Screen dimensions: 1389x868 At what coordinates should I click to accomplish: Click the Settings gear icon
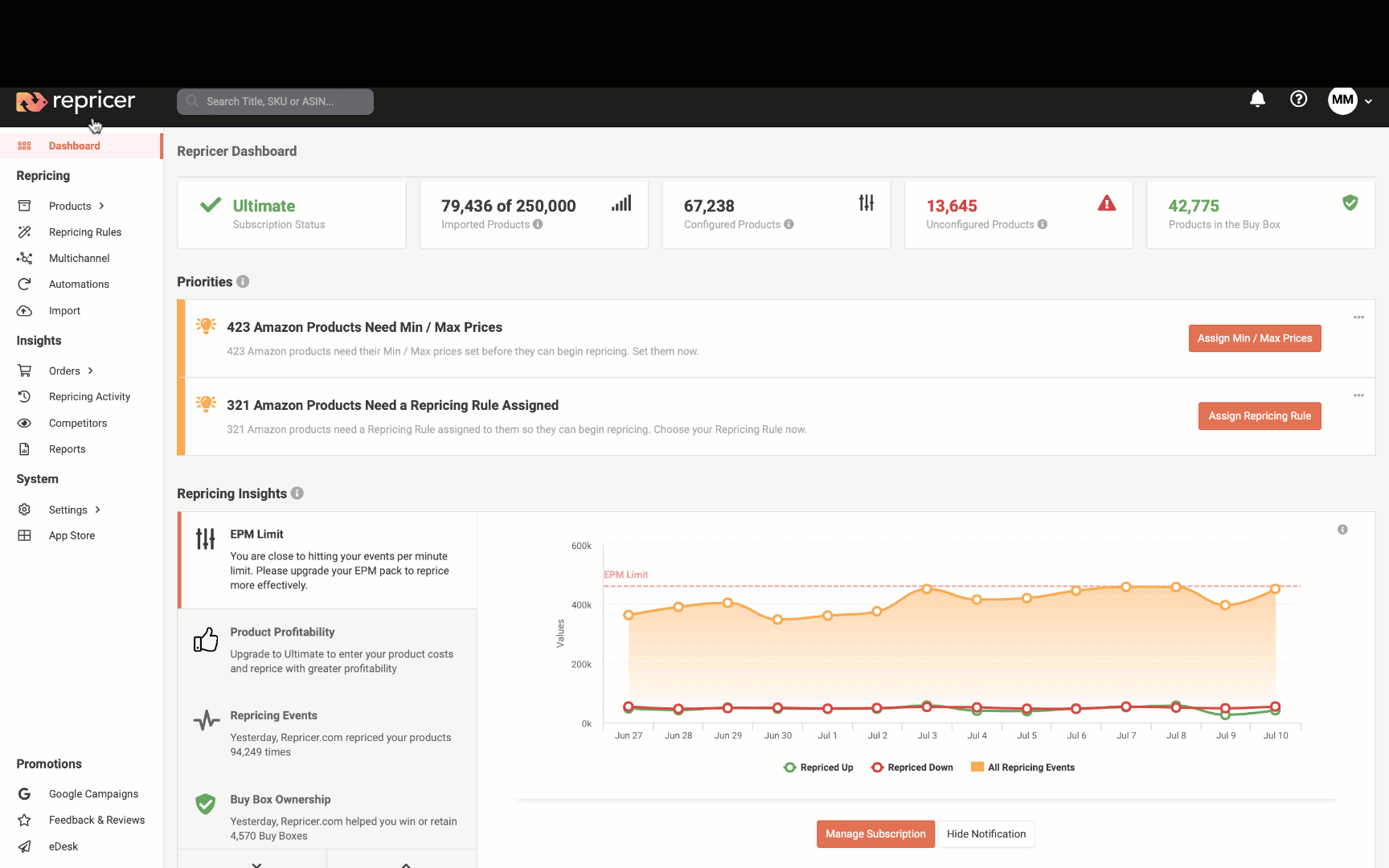click(24, 510)
